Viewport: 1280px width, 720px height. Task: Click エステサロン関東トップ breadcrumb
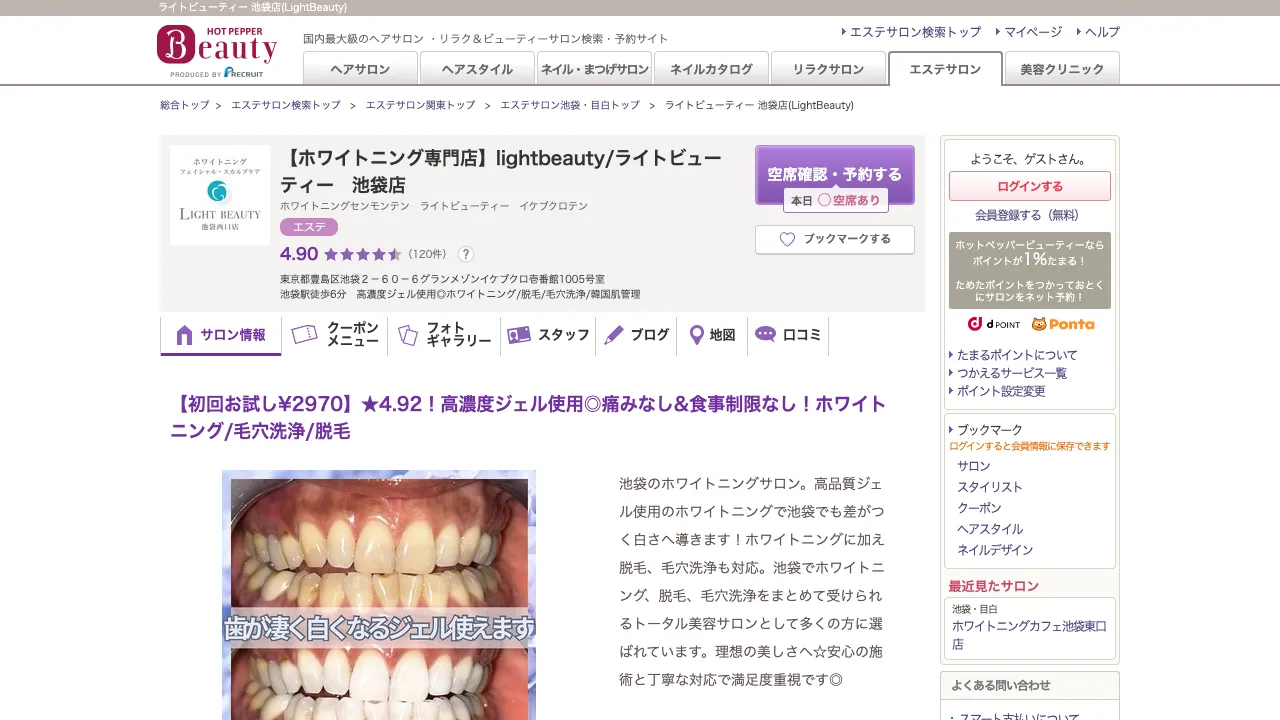[x=420, y=105]
